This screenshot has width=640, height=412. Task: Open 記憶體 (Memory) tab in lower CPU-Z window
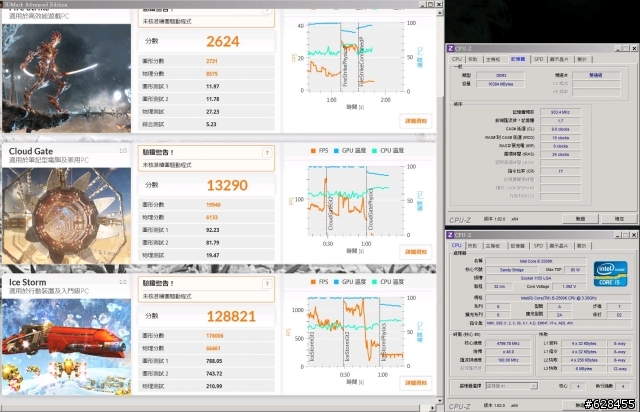click(x=518, y=246)
